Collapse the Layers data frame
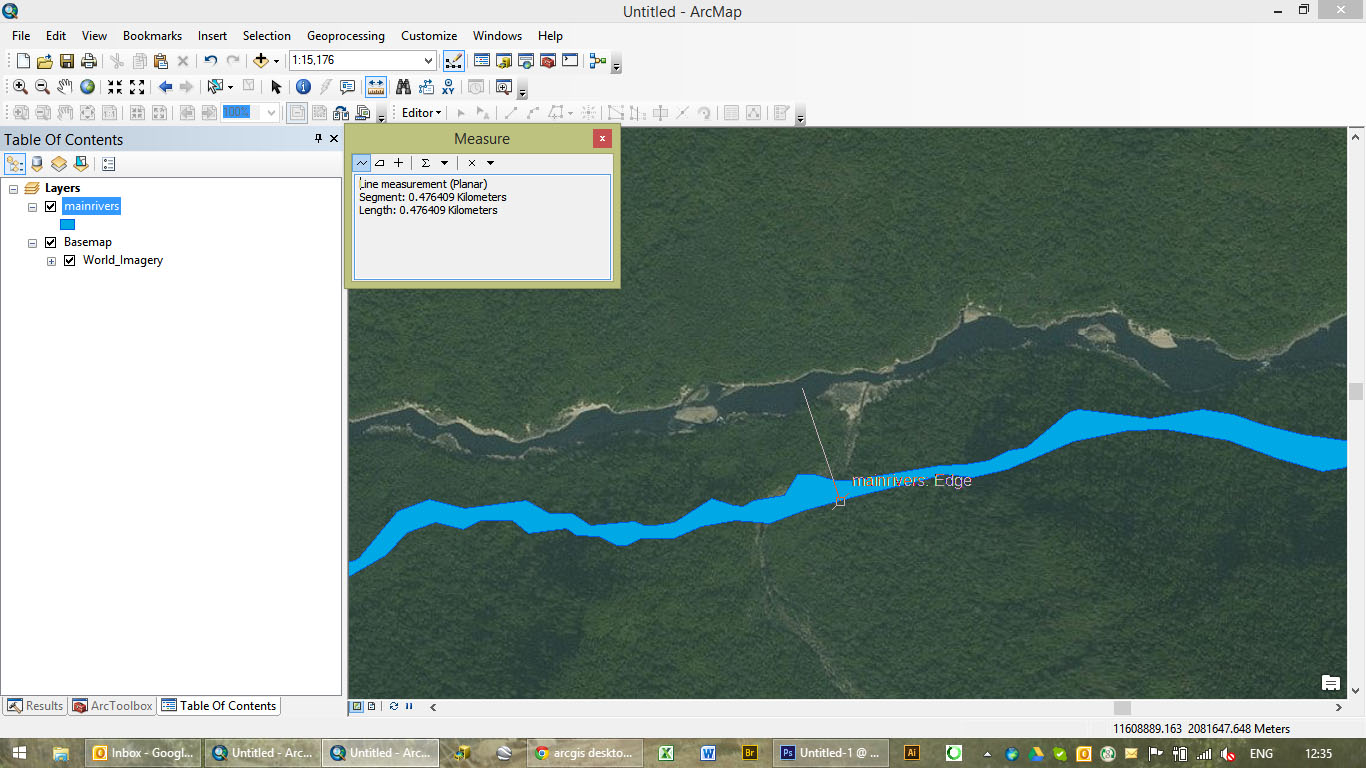The height and width of the screenshot is (768, 1366). pyautogui.click(x=13, y=188)
